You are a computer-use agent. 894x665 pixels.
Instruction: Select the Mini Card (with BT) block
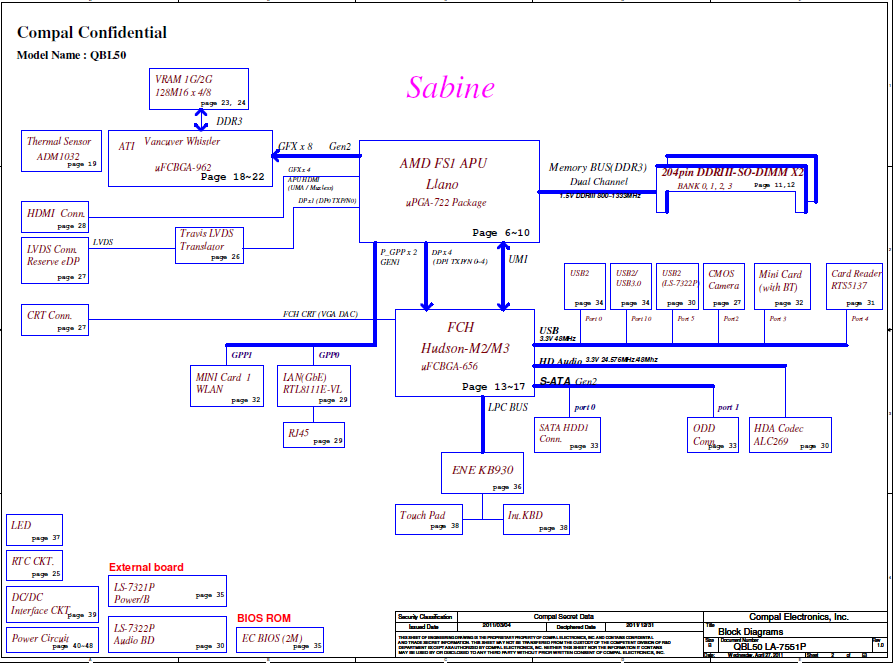[782, 286]
